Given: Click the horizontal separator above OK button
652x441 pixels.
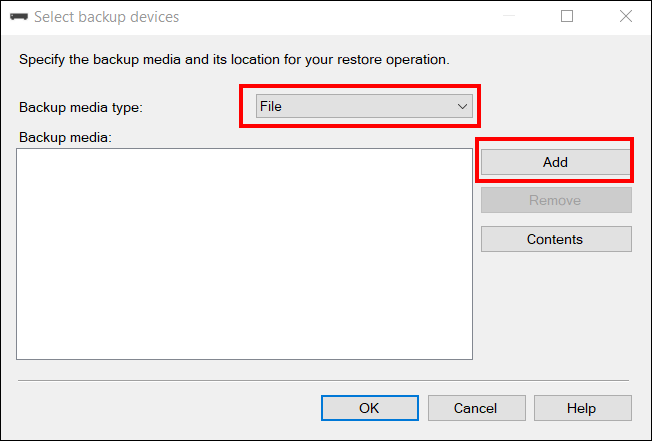Looking at the screenshot, I should pos(324,380).
